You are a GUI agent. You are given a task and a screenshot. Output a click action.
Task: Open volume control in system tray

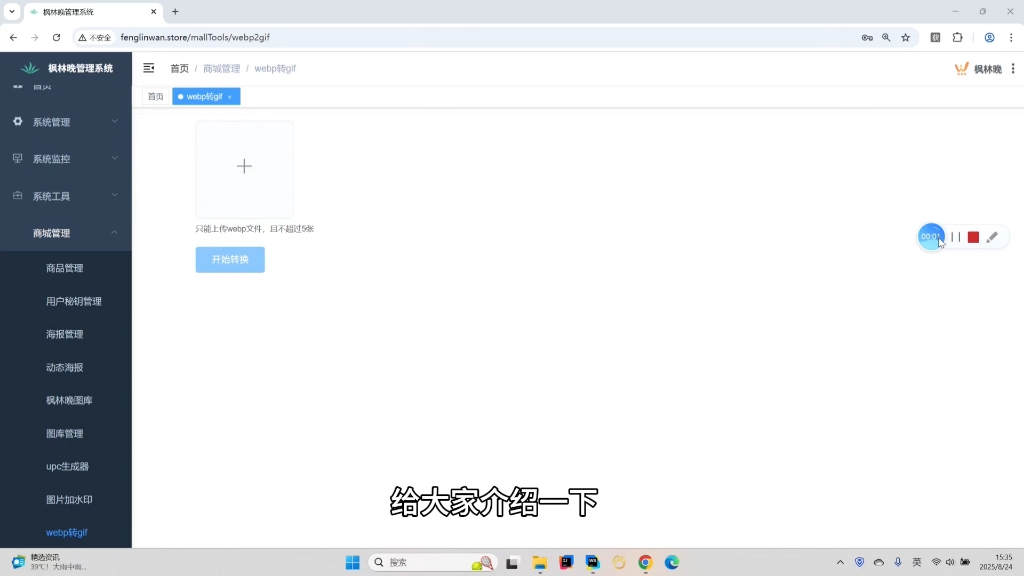[950, 562]
